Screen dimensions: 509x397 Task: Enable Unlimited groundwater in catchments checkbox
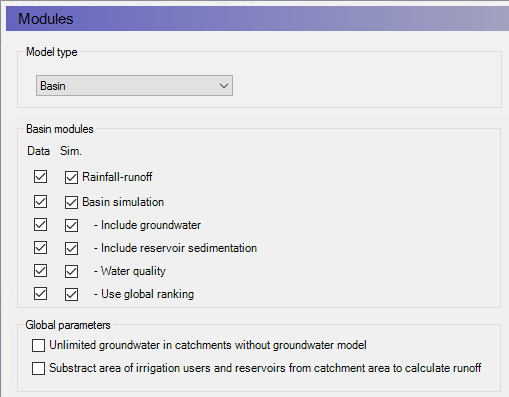(x=38, y=345)
